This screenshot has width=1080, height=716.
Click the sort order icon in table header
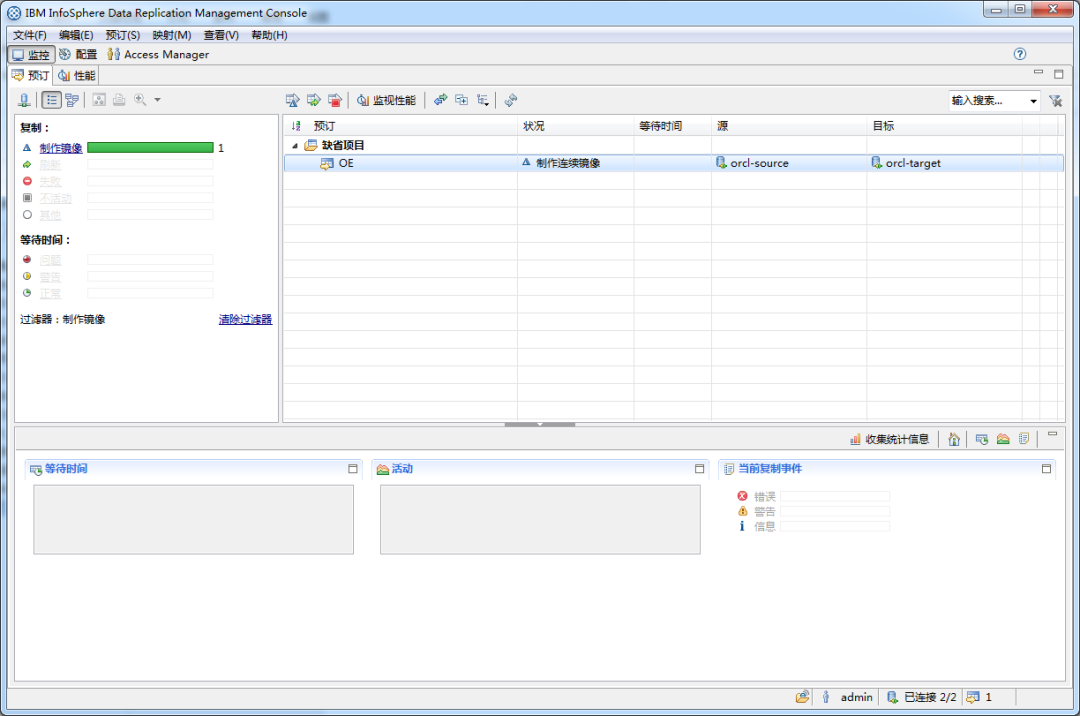click(296, 126)
